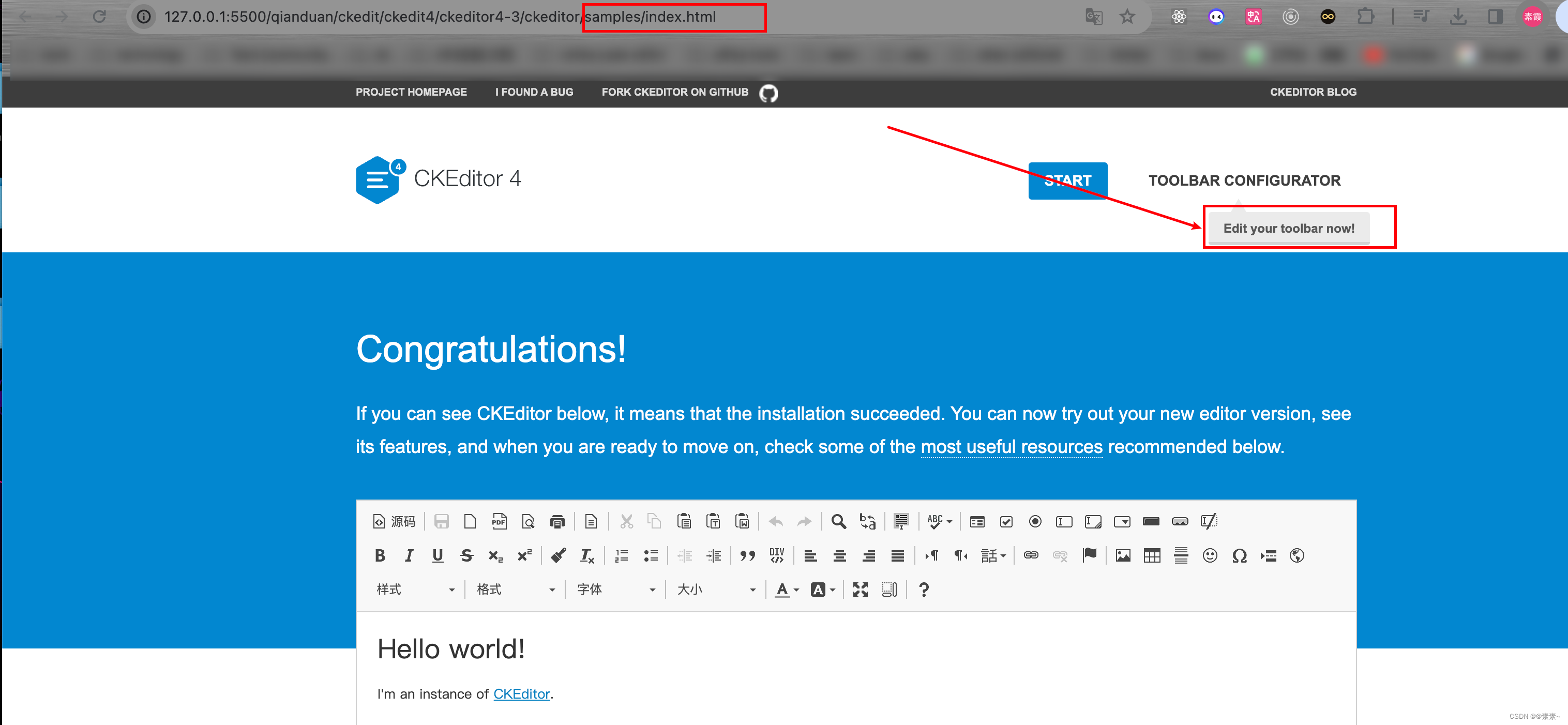Open the 字体 font dropdown
1568x725 pixels.
point(616,590)
